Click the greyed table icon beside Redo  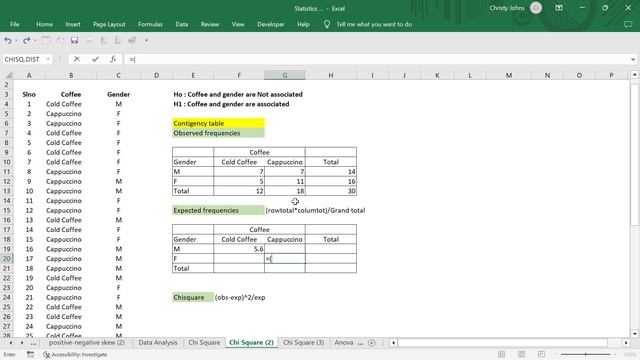46,40
